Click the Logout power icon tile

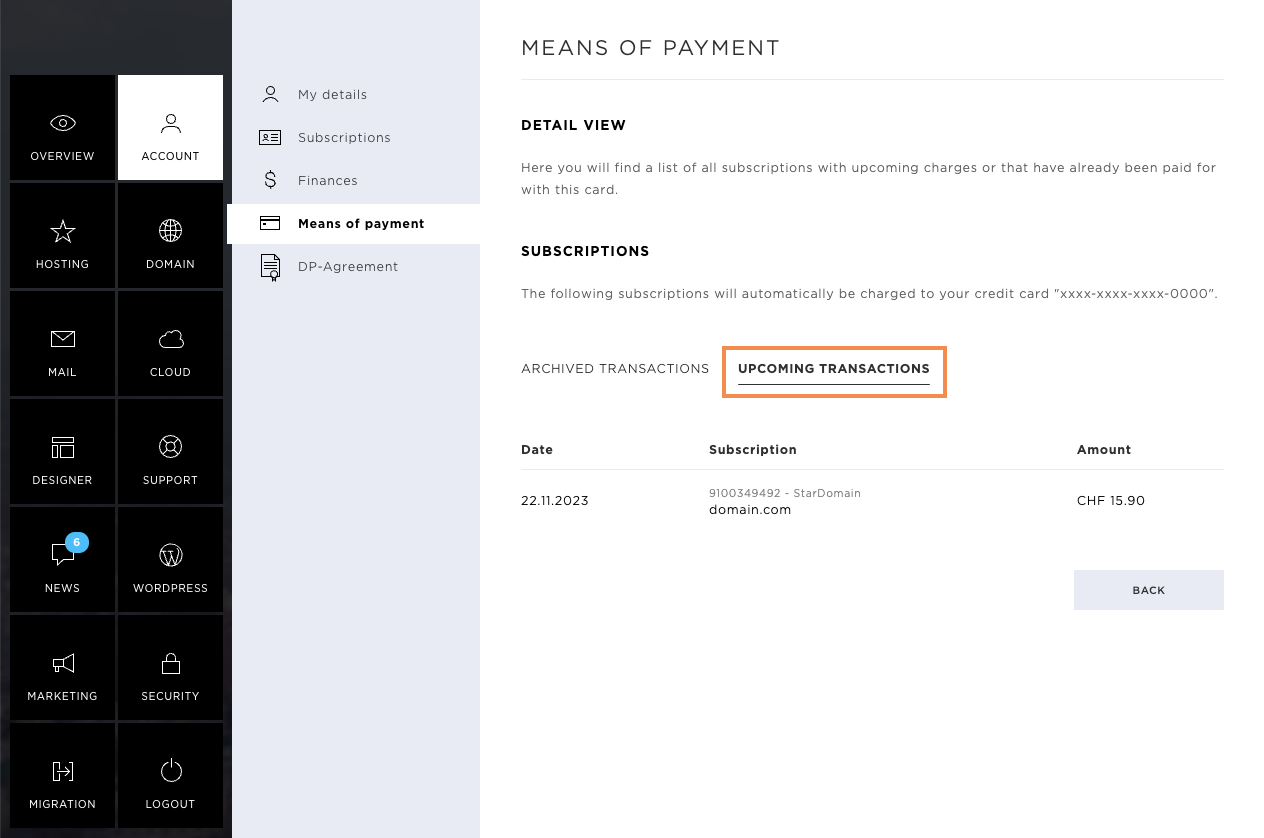(170, 776)
